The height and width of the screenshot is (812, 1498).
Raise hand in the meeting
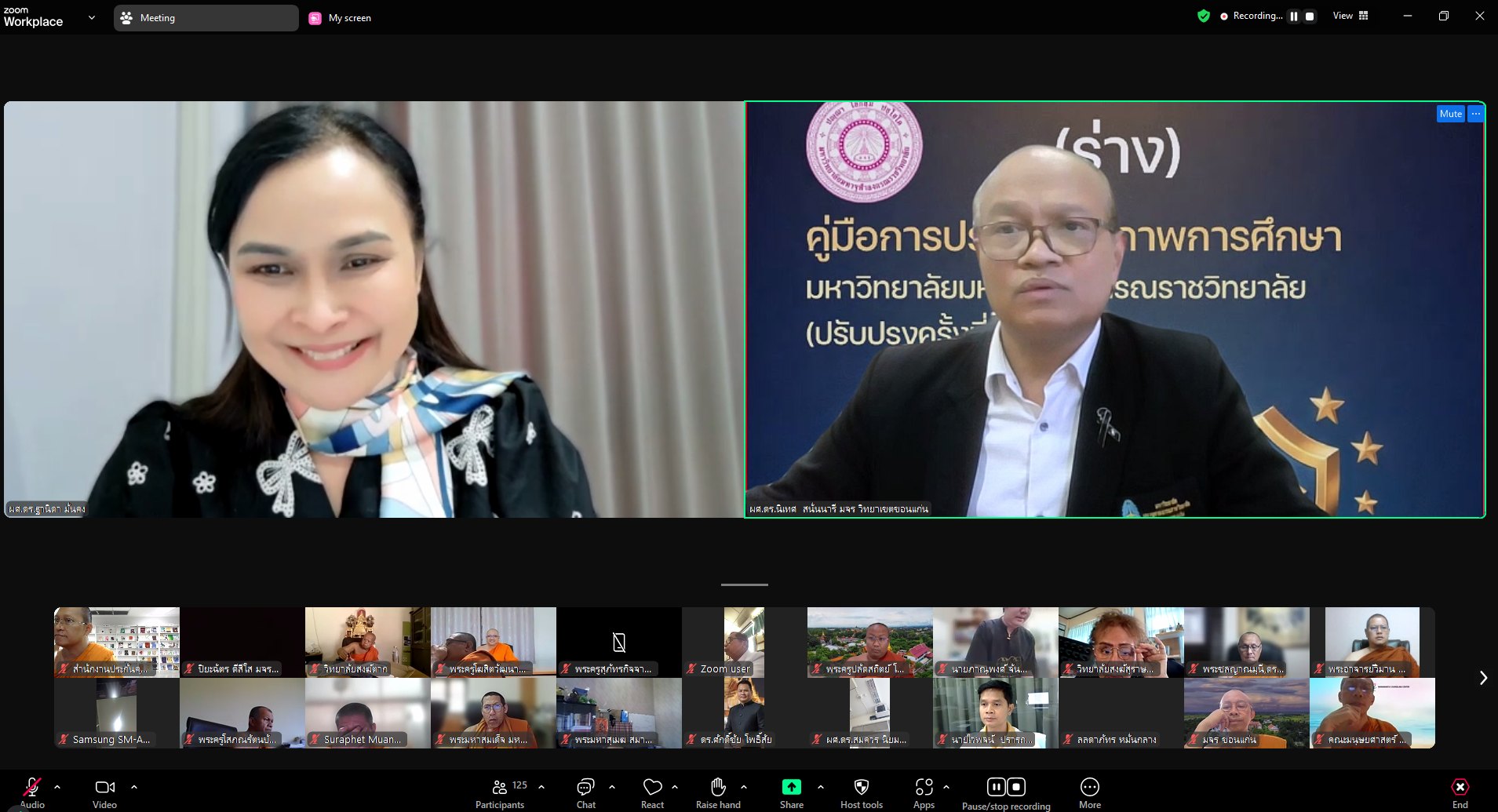coord(717,787)
